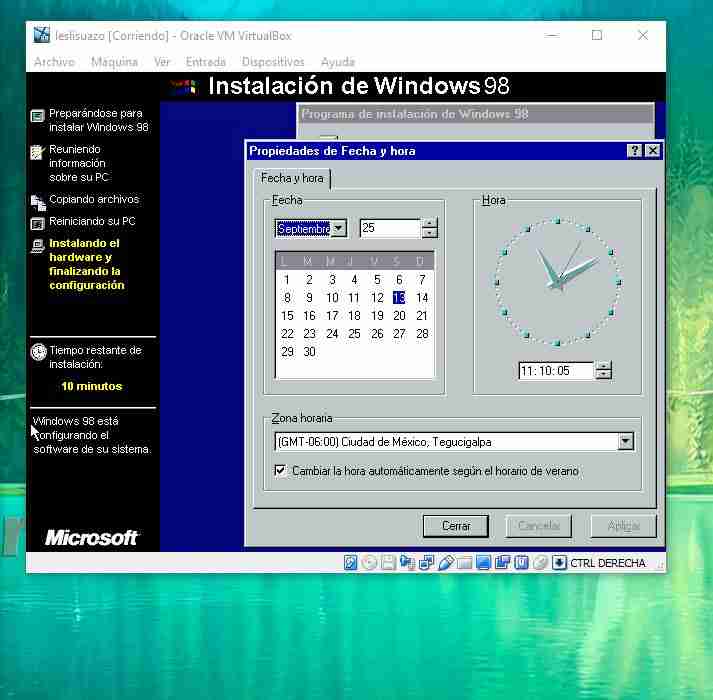The height and width of the screenshot is (700, 713).
Task: Click the display settings indicator icon
Action: click(x=484, y=563)
